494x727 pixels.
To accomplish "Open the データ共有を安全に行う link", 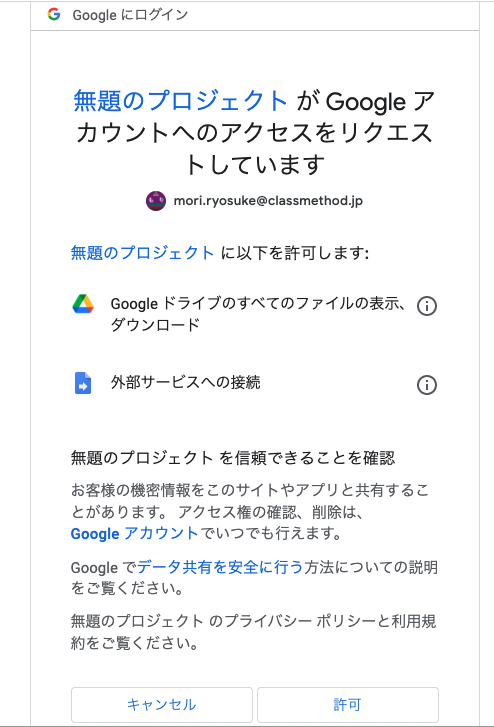I will [220, 567].
